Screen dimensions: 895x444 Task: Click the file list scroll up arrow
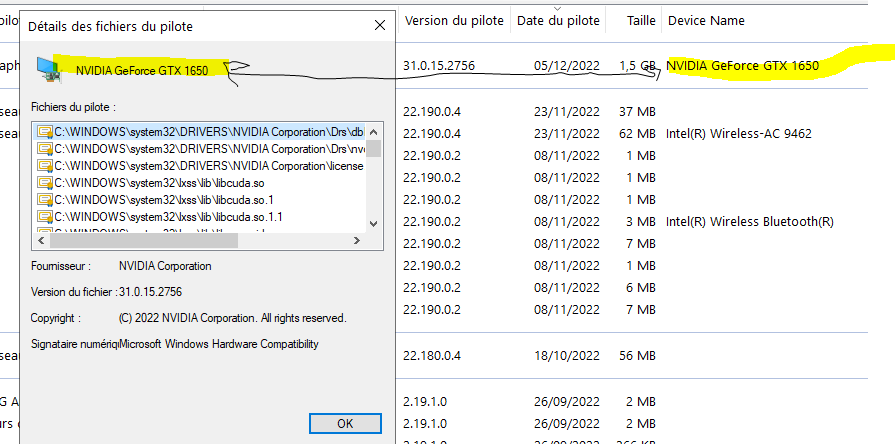pos(373,131)
